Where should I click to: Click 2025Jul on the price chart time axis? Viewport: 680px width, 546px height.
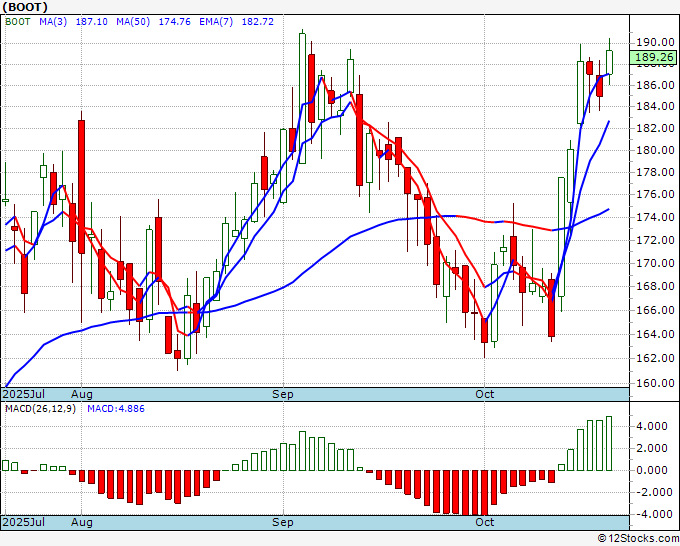pos(23,394)
